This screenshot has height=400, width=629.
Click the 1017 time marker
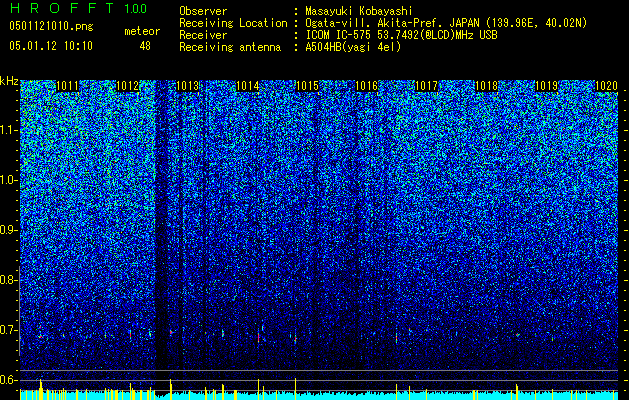pos(427,86)
